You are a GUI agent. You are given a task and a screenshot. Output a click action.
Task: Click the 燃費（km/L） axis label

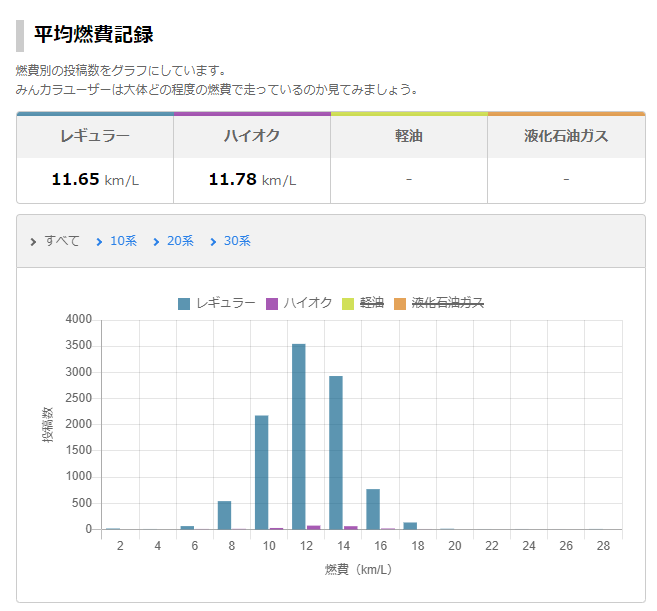point(358,570)
